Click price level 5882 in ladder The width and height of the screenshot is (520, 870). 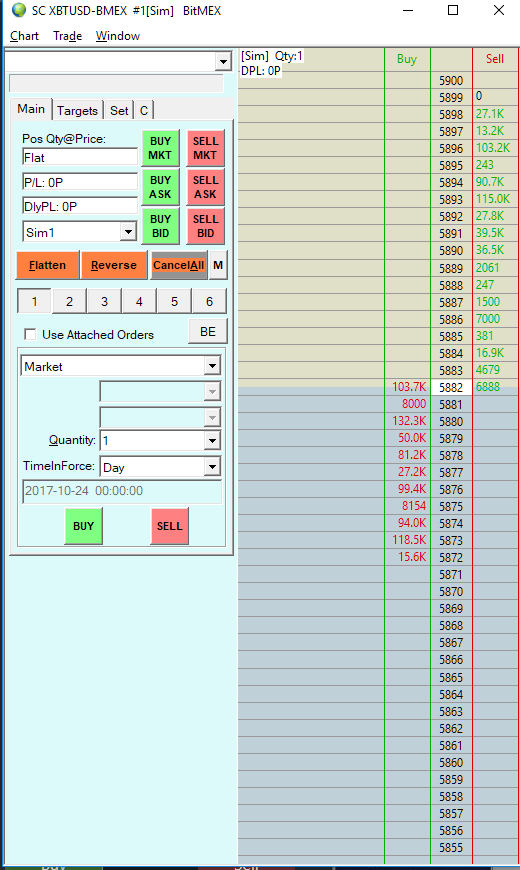[451, 387]
